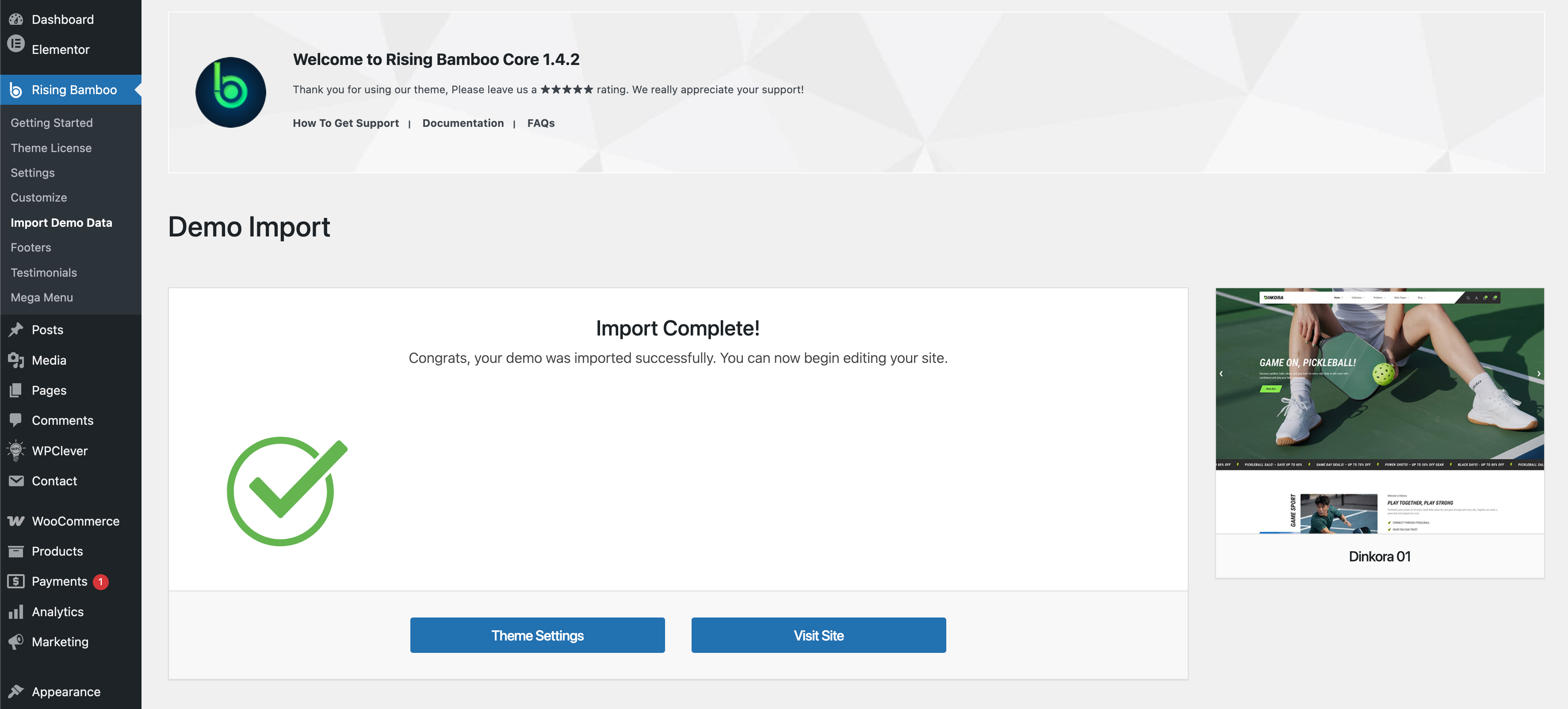Viewport: 1568px width, 709px height.
Task: Open How To Get Support link
Action: (346, 123)
